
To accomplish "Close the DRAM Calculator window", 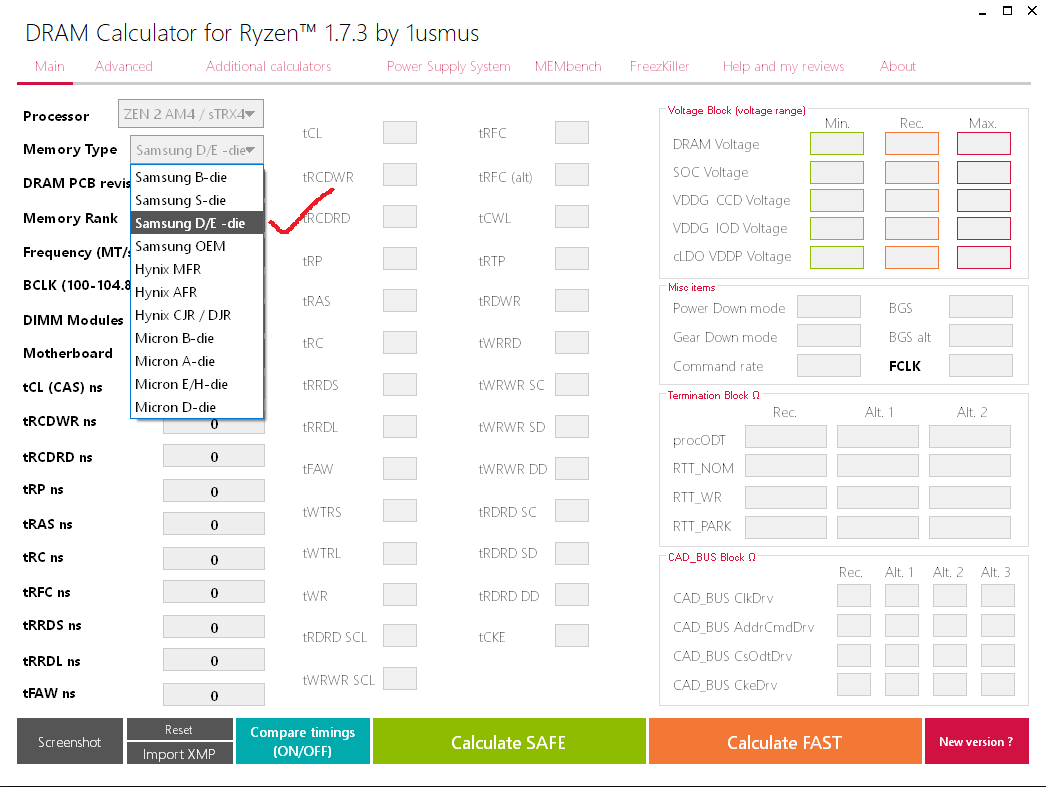I will click(x=1033, y=11).
